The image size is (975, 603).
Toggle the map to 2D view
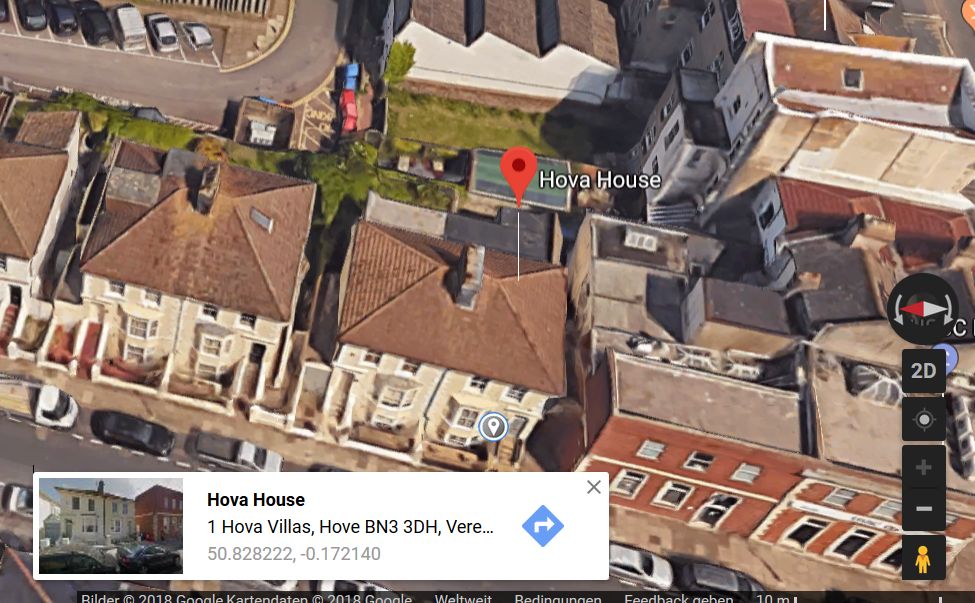(924, 371)
